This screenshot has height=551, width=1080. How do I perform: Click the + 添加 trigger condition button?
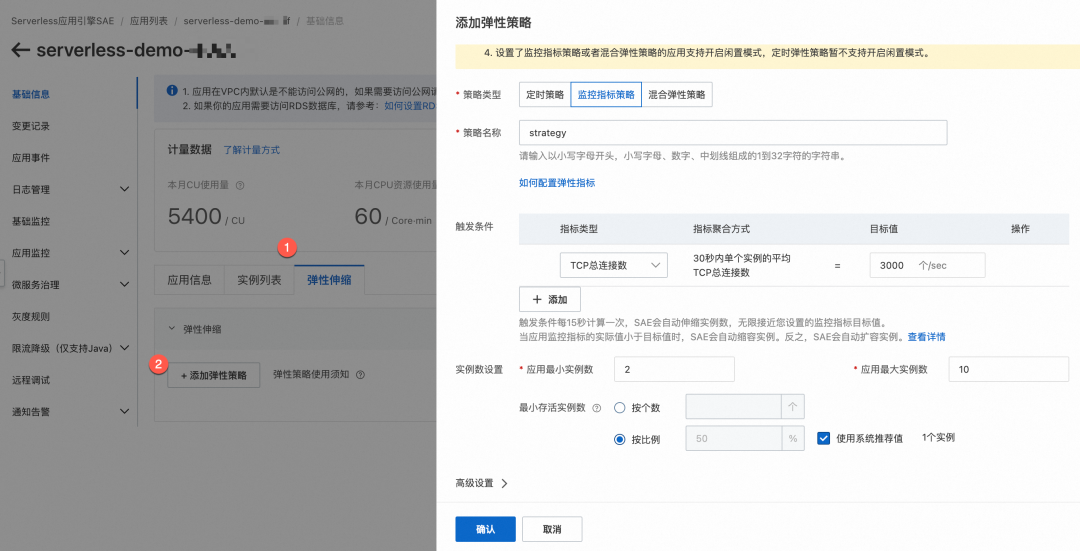[x=550, y=300]
